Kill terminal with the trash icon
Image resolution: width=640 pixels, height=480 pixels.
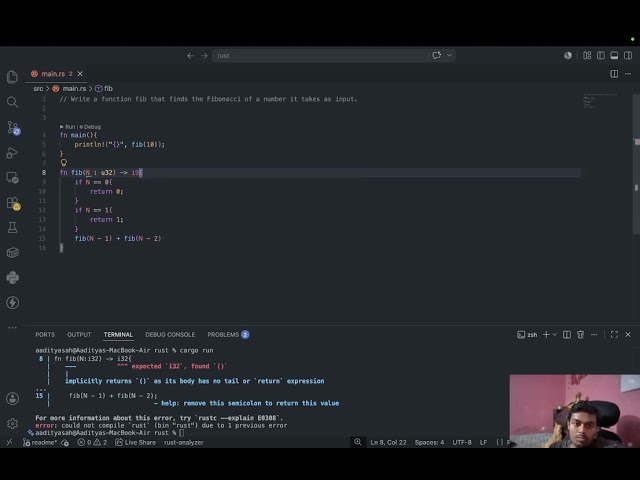[580, 335]
